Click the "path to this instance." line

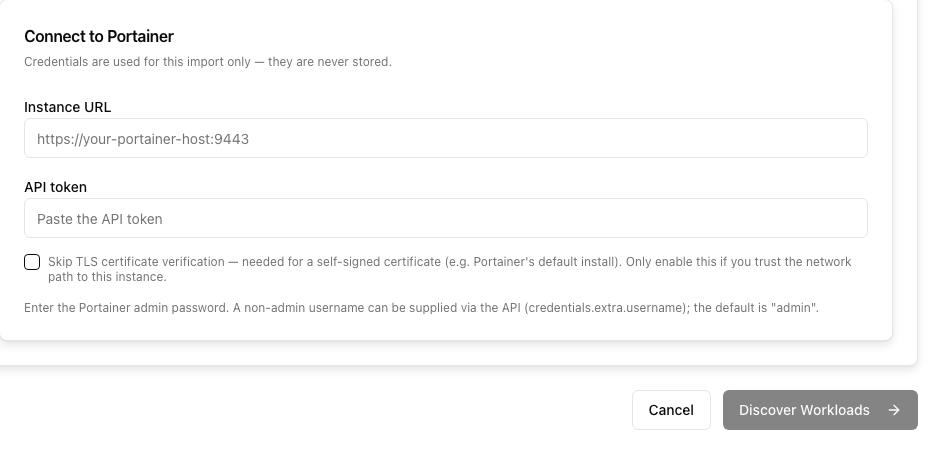(x=107, y=277)
